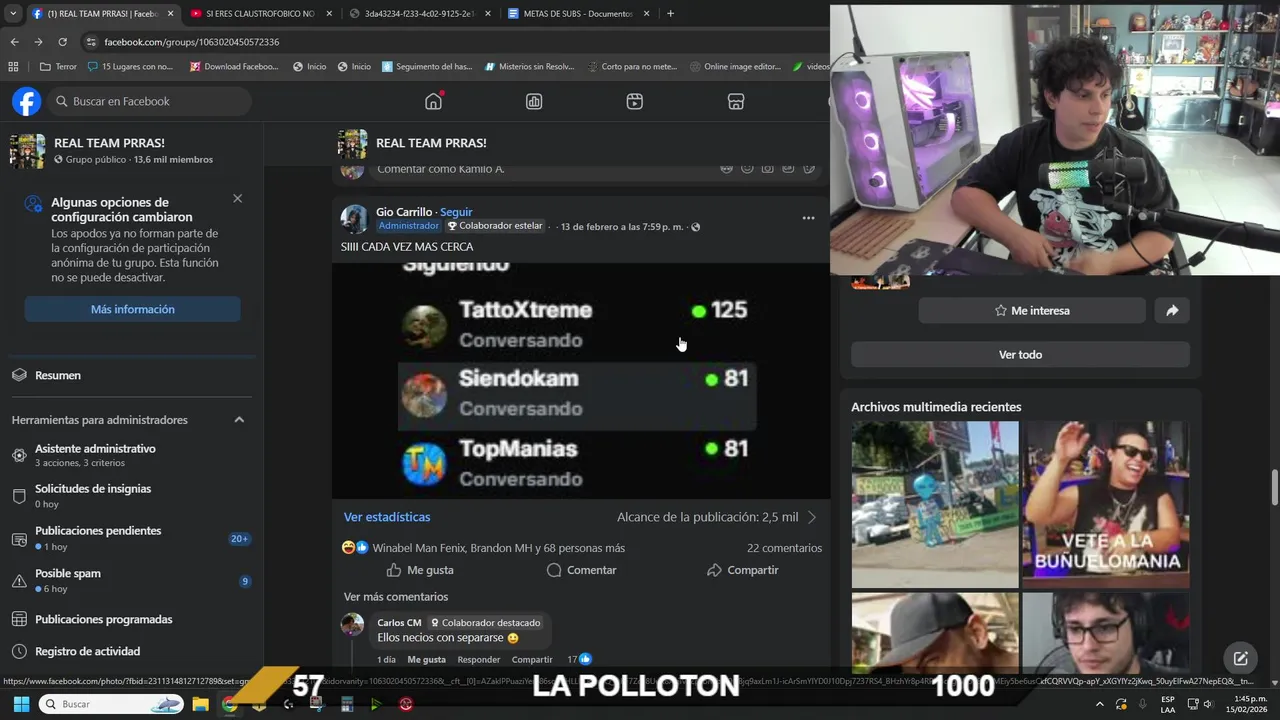Click the Buscar en Facebook search field
This screenshot has height=720, width=1280.
pyautogui.click(x=149, y=101)
